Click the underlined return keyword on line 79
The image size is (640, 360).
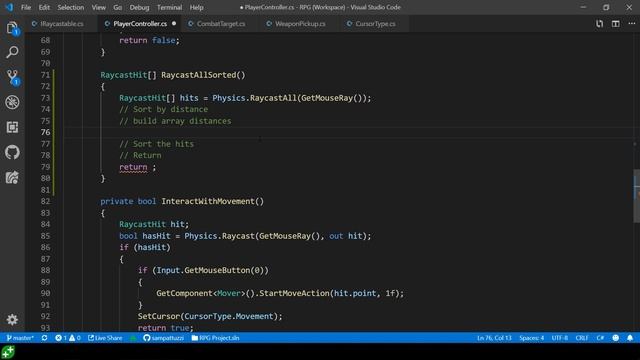[x=133, y=167]
